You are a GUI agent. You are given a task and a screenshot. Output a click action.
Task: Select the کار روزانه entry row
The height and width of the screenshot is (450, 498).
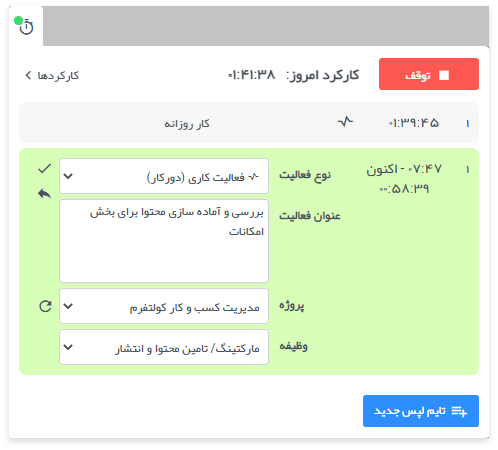tap(249, 123)
